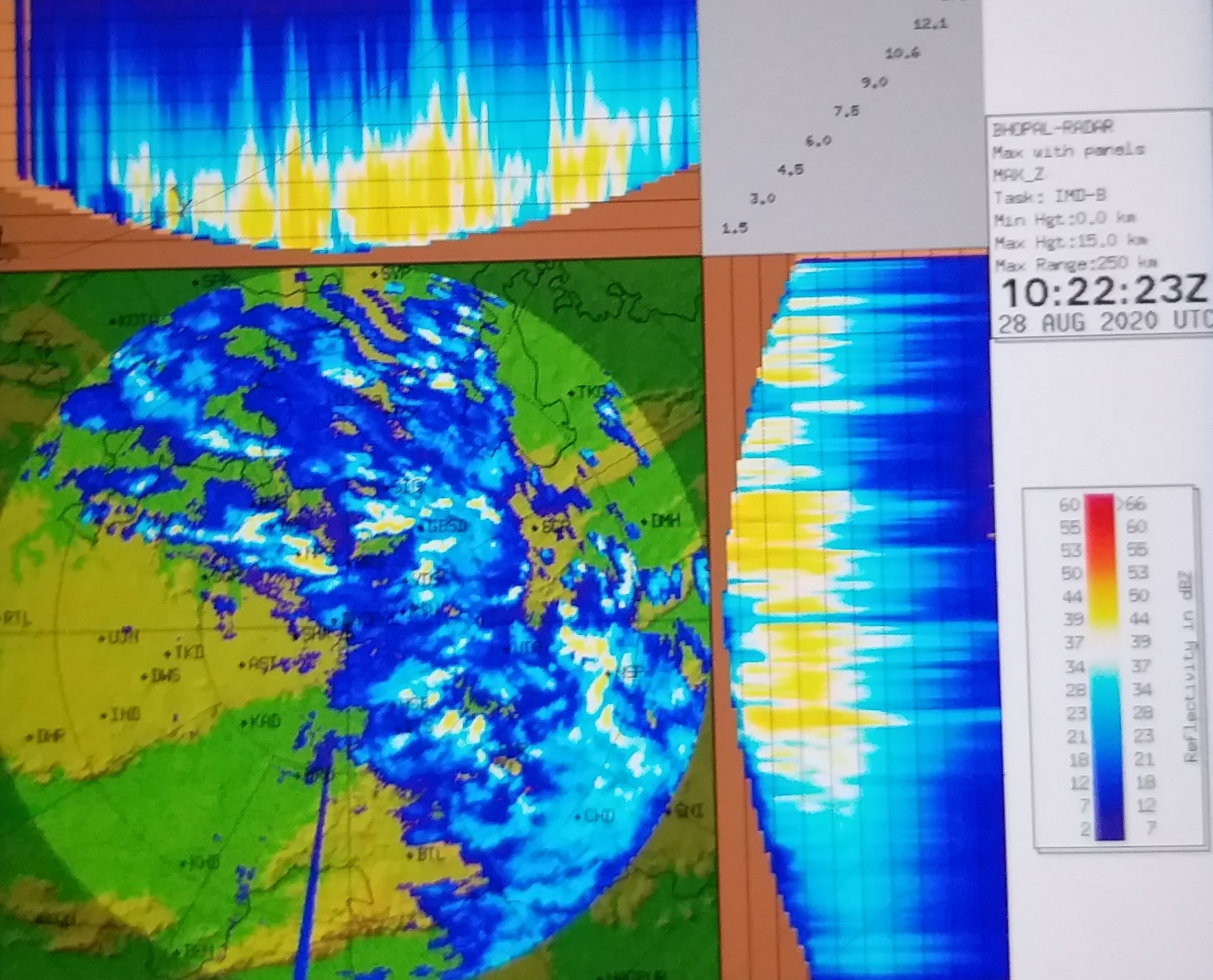This screenshot has height=980, width=1213.
Task: Click the 1.5 height scale label
Action: pos(734,228)
